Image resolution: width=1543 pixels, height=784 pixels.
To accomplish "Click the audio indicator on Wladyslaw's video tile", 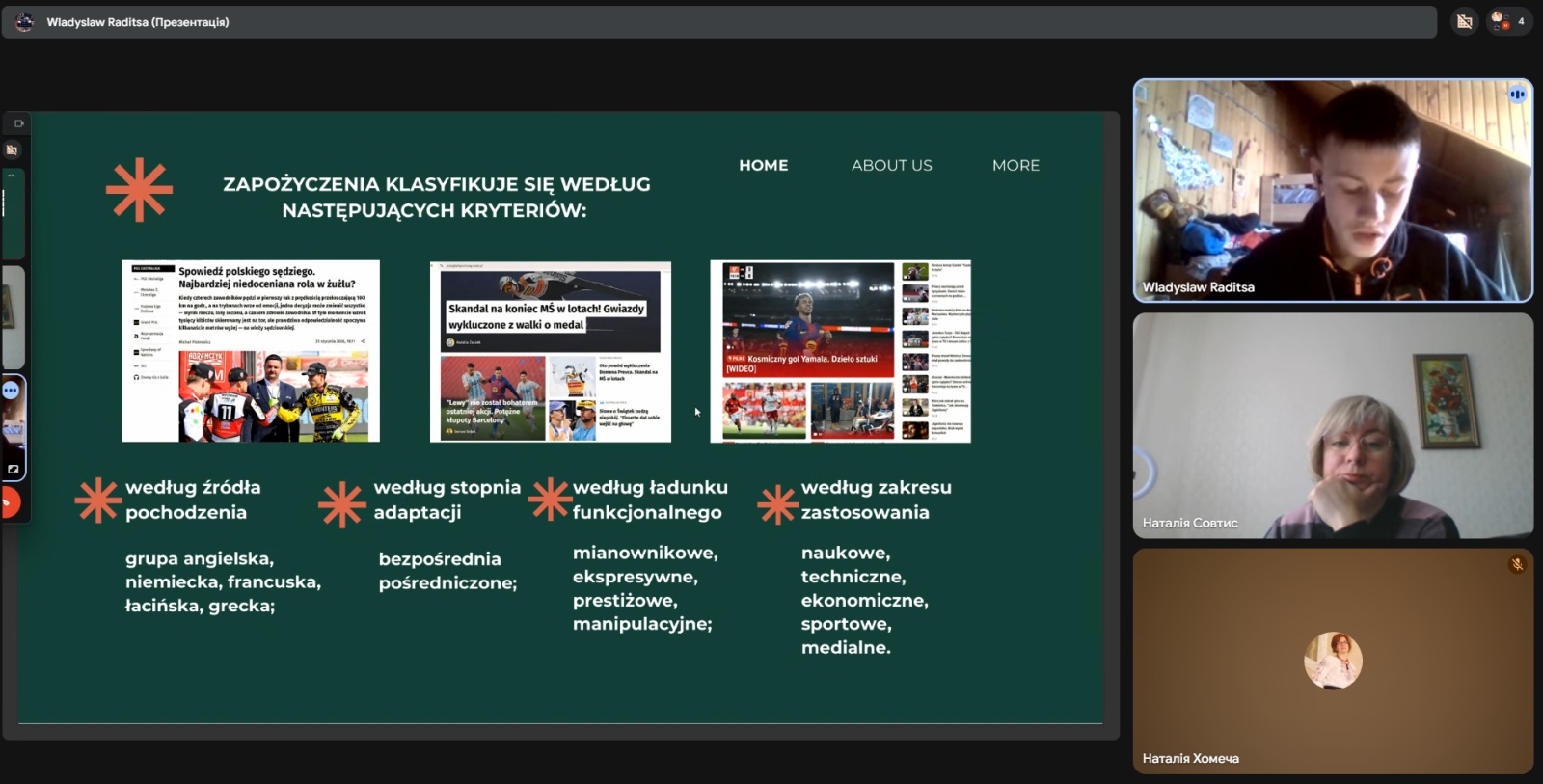I will pos(1517,94).
